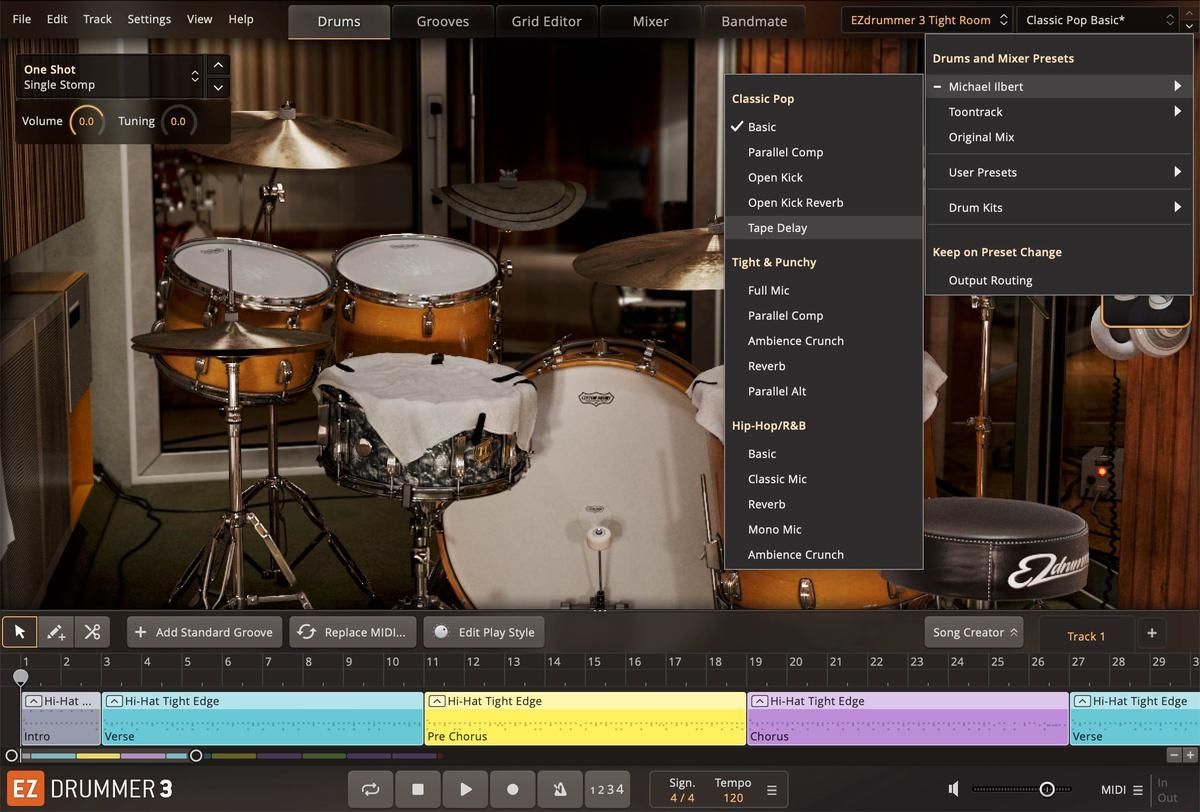Select the arrow pointer tool

pos(20,632)
